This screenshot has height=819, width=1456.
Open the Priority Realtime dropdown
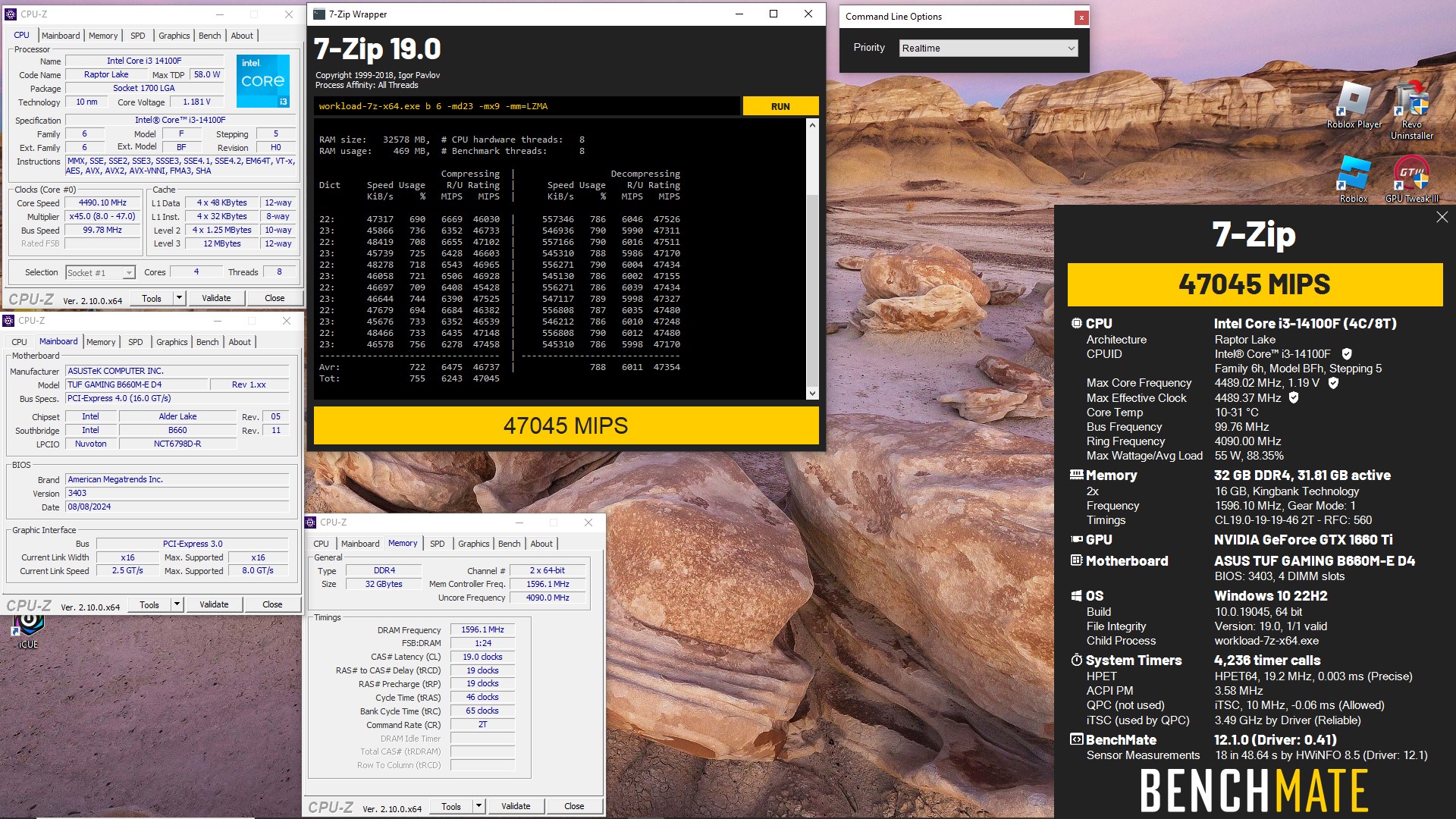click(988, 48)
